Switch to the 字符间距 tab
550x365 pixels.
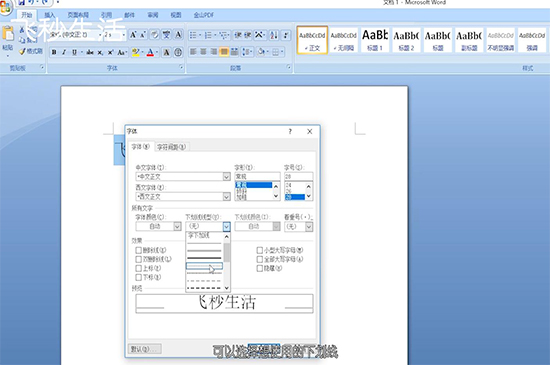(171, 147)
